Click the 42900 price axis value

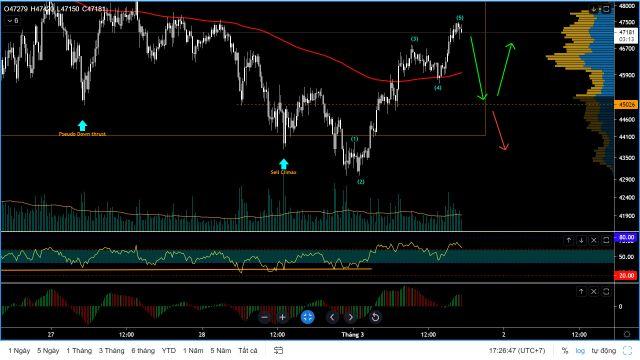coord(626,179)
